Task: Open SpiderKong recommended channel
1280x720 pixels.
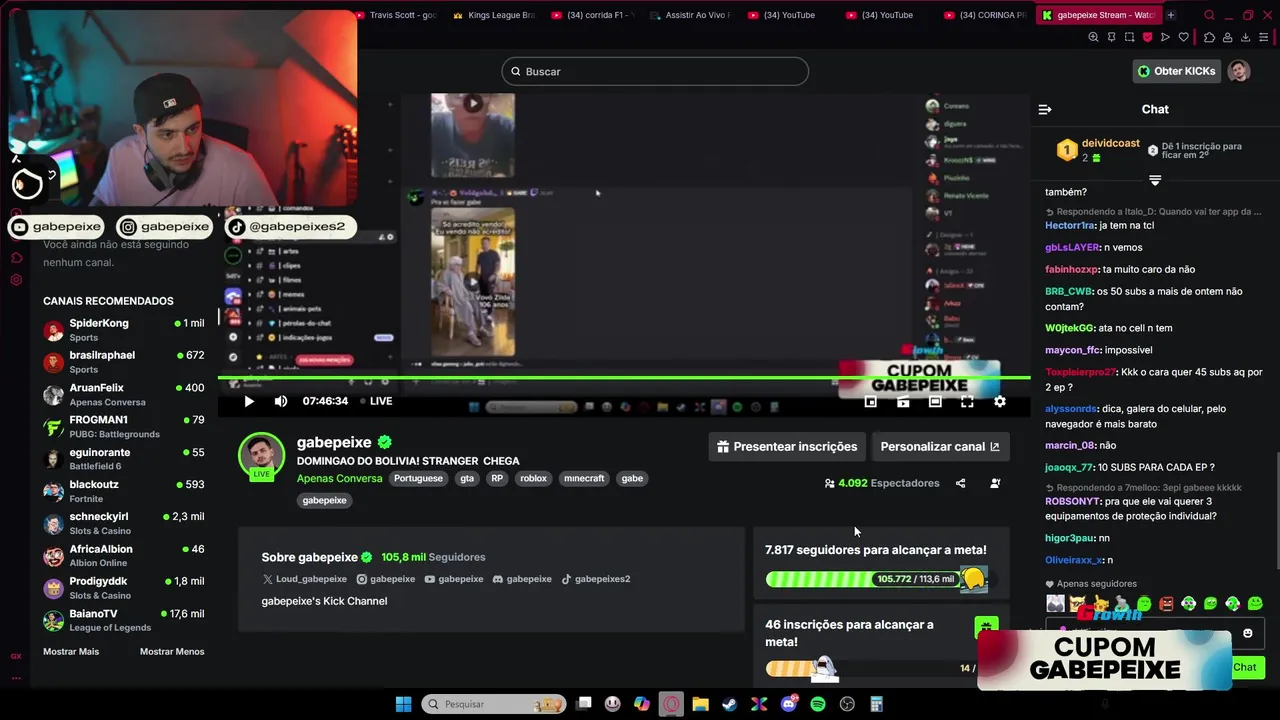Action: tap(124, 330)
